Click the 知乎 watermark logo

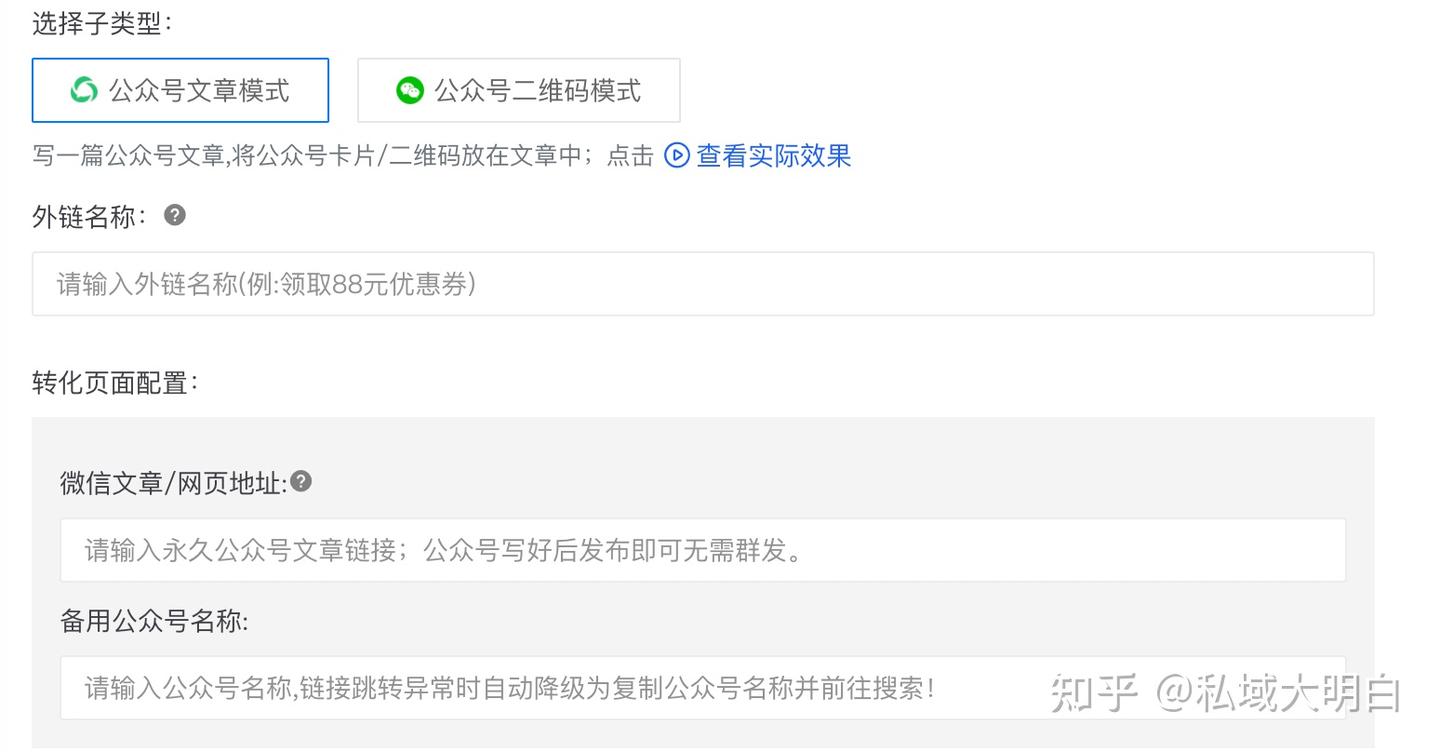pos(1094,694)
